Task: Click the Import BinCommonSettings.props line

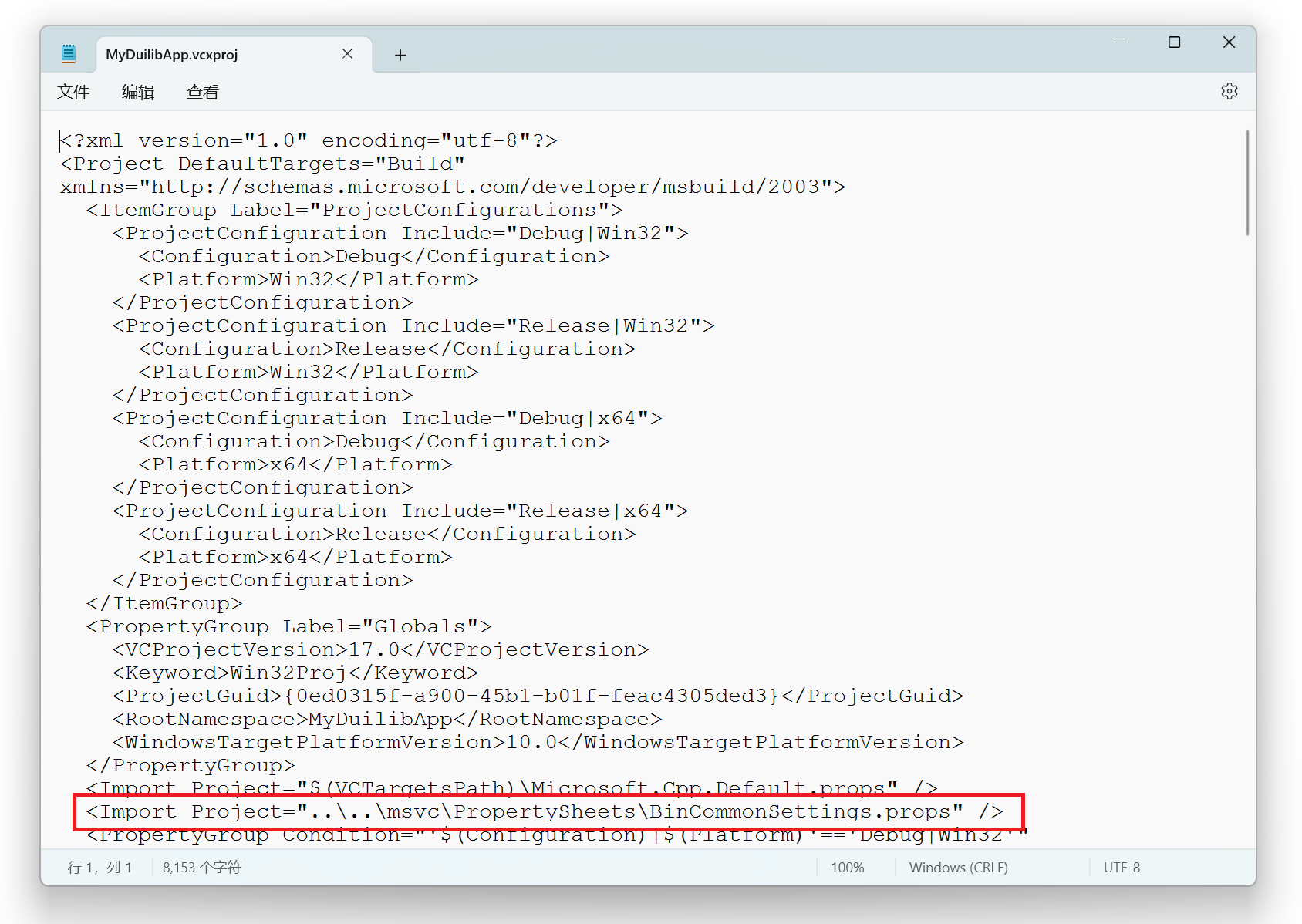Action: (545, 811)
